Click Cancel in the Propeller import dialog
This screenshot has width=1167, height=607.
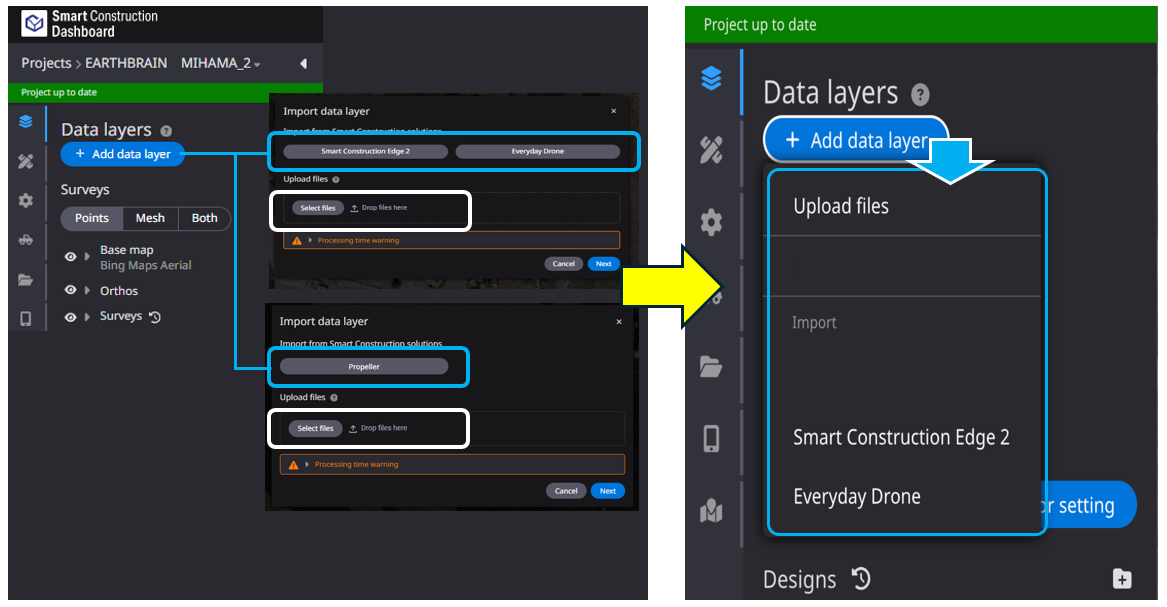coord(566,491)
